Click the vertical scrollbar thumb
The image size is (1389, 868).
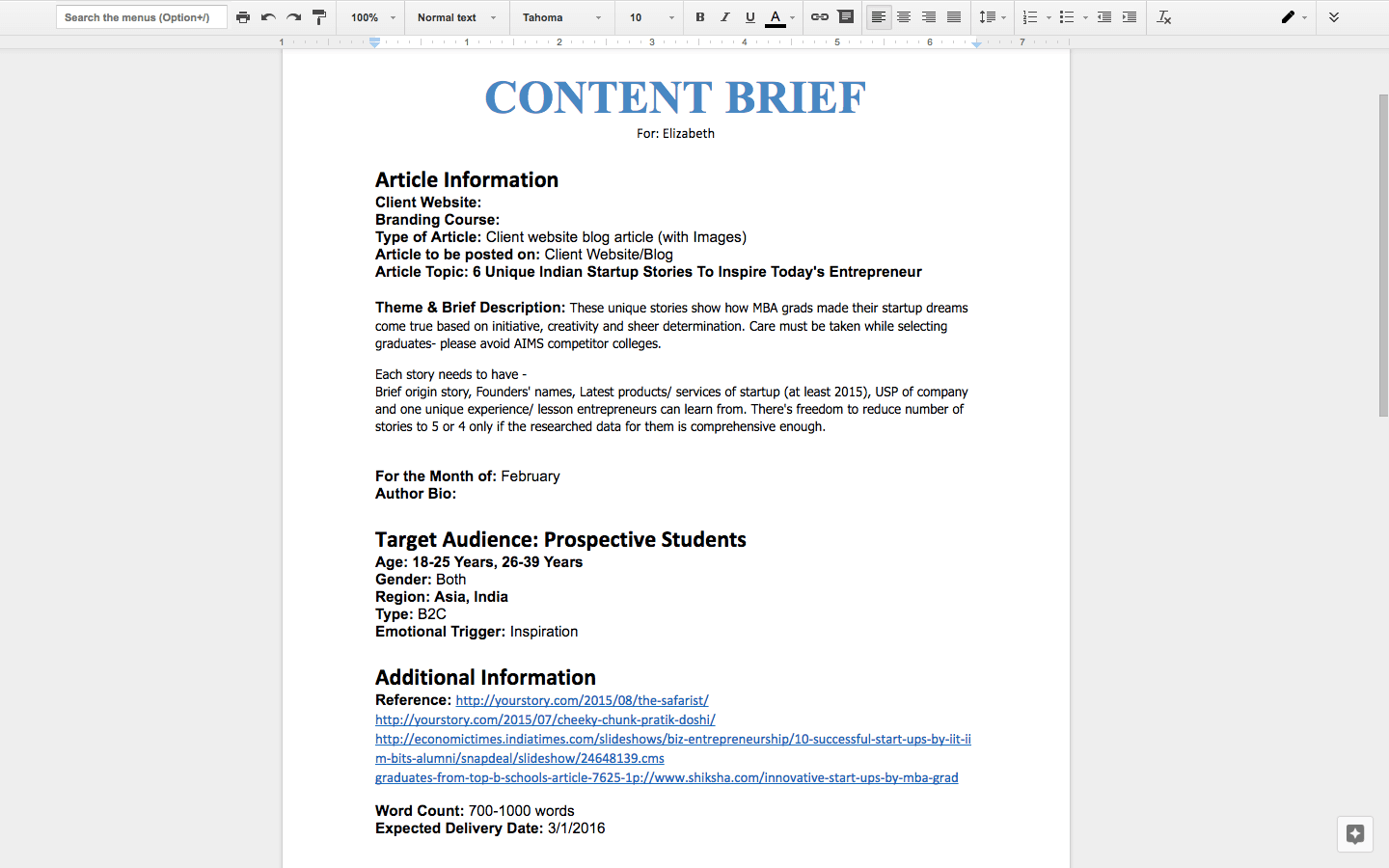pyautogui.click(x=1383, y=256)
